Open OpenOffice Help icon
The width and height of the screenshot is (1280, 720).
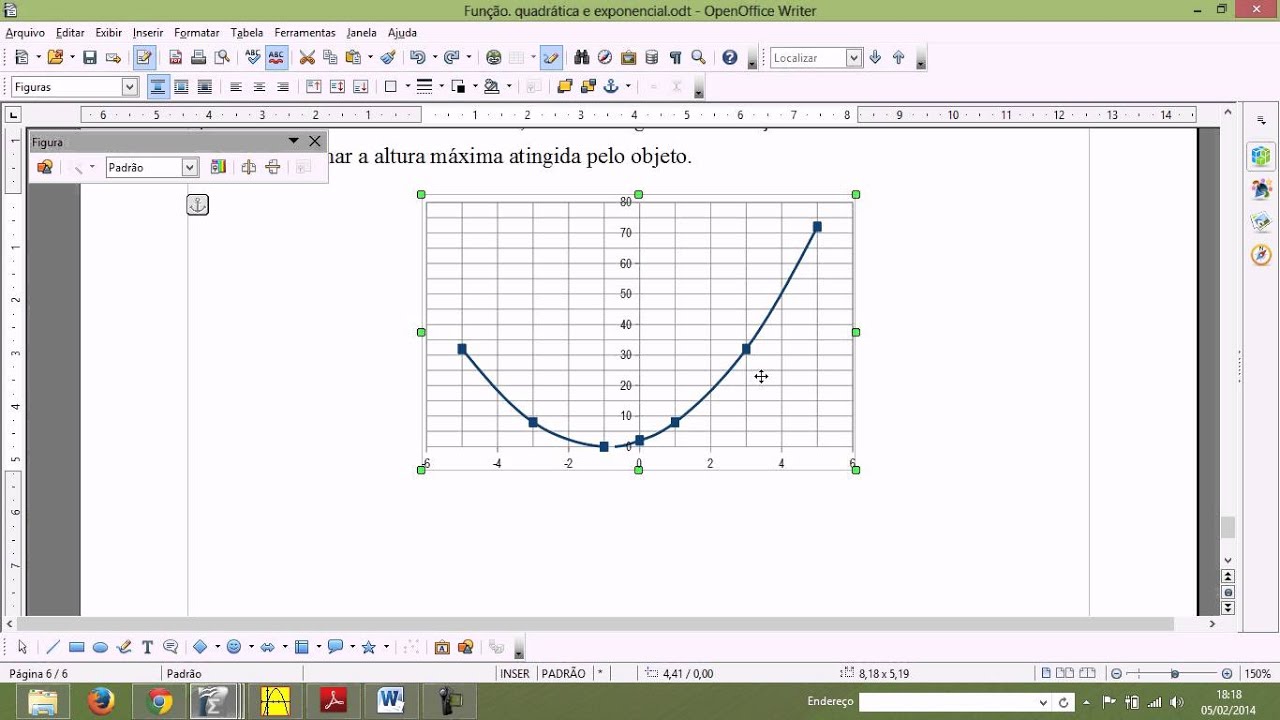(730, 58)
